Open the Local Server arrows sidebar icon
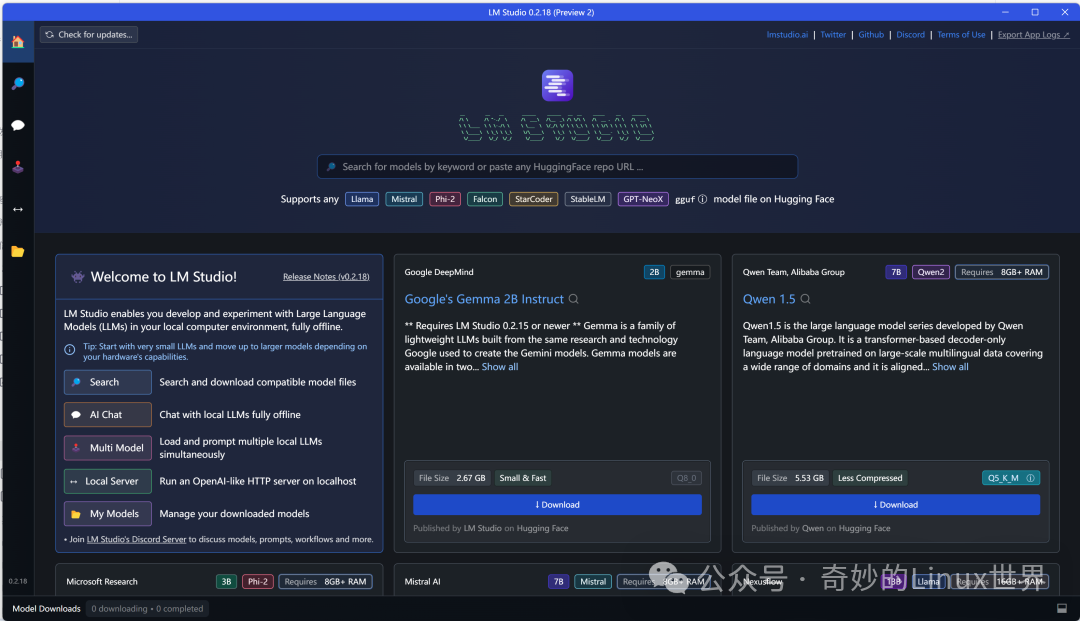 pos(18,209)
